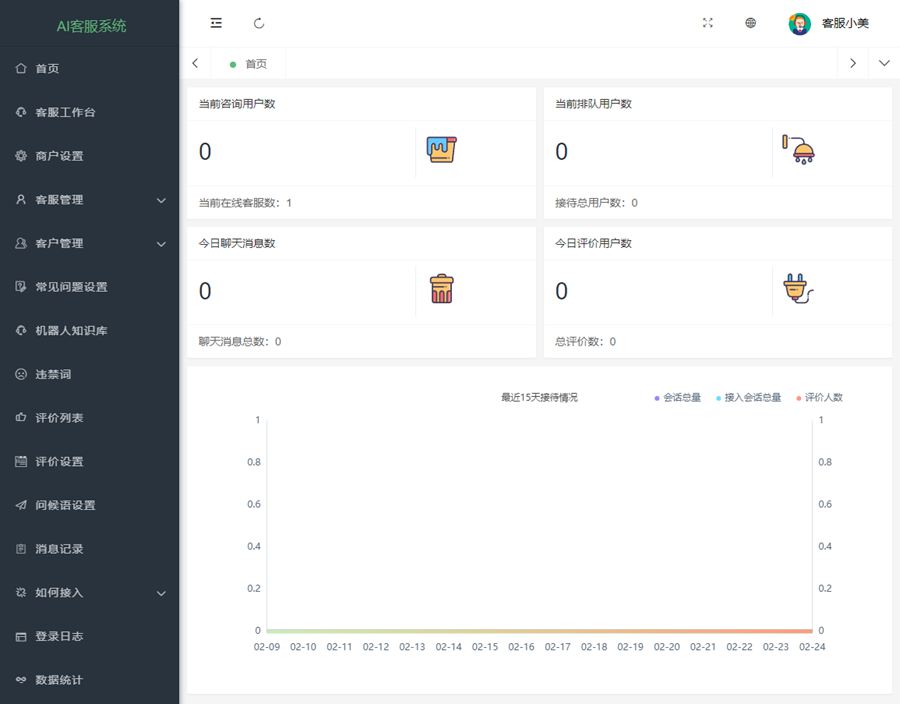Toggle 会话总量 series in chart legend
The image size is (900, 704).
(x=677, y=397)
